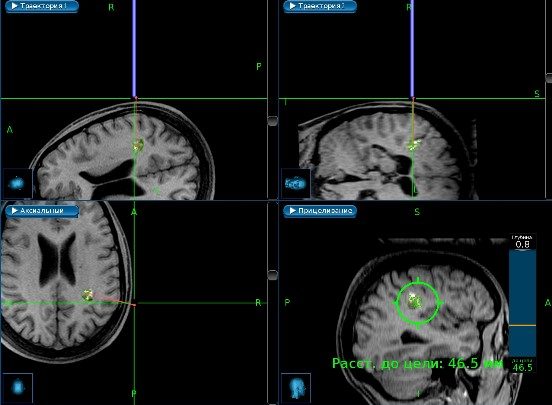Click the slider handle beside Trajectory 1 view

[272, 121]
